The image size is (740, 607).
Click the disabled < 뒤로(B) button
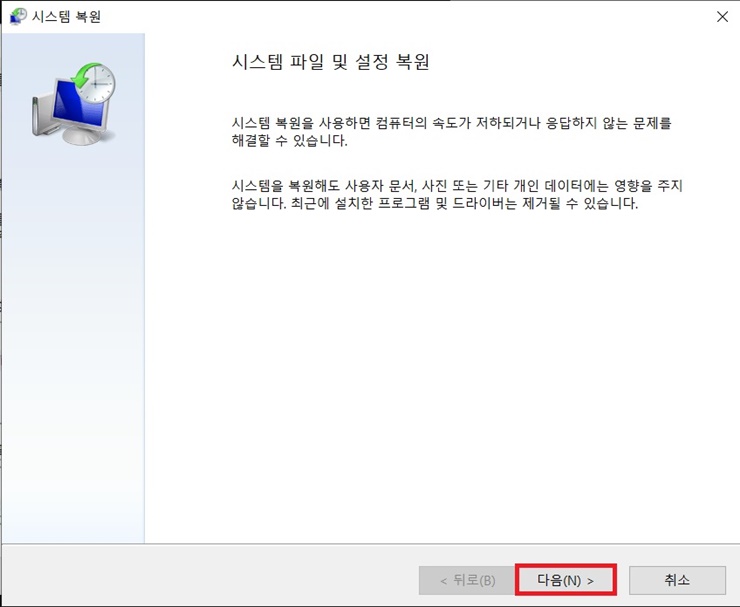[467, 580]
